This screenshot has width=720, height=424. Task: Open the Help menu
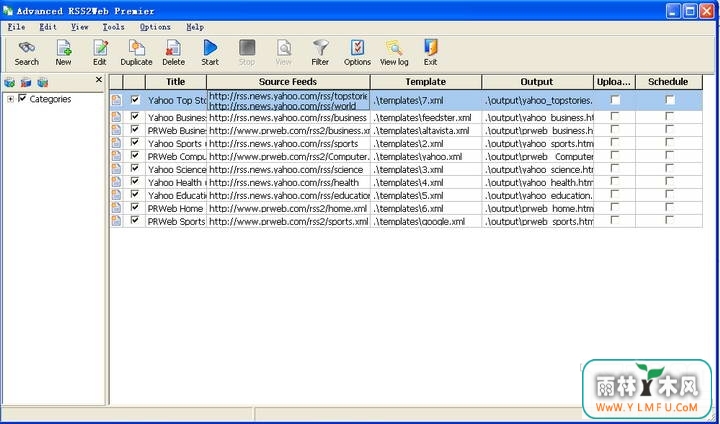pyautogui.click(x=195, y=27)
